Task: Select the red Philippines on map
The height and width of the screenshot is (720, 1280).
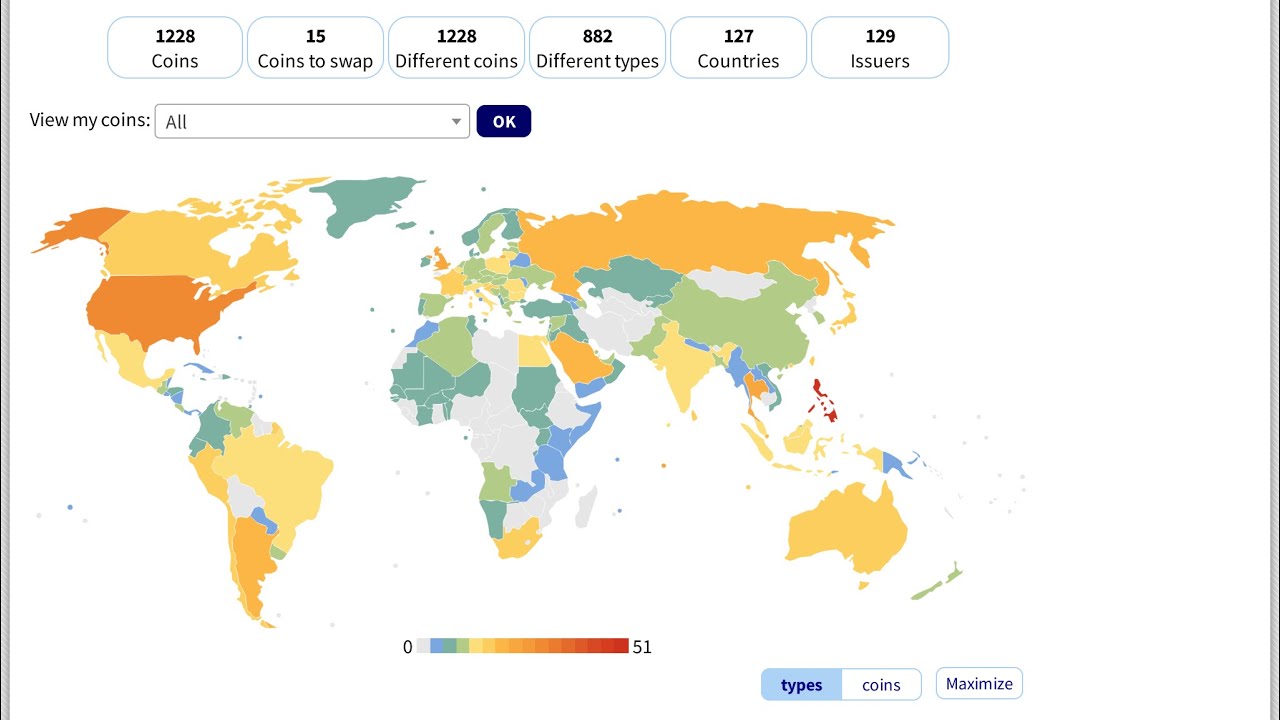Action: [826, 402]
